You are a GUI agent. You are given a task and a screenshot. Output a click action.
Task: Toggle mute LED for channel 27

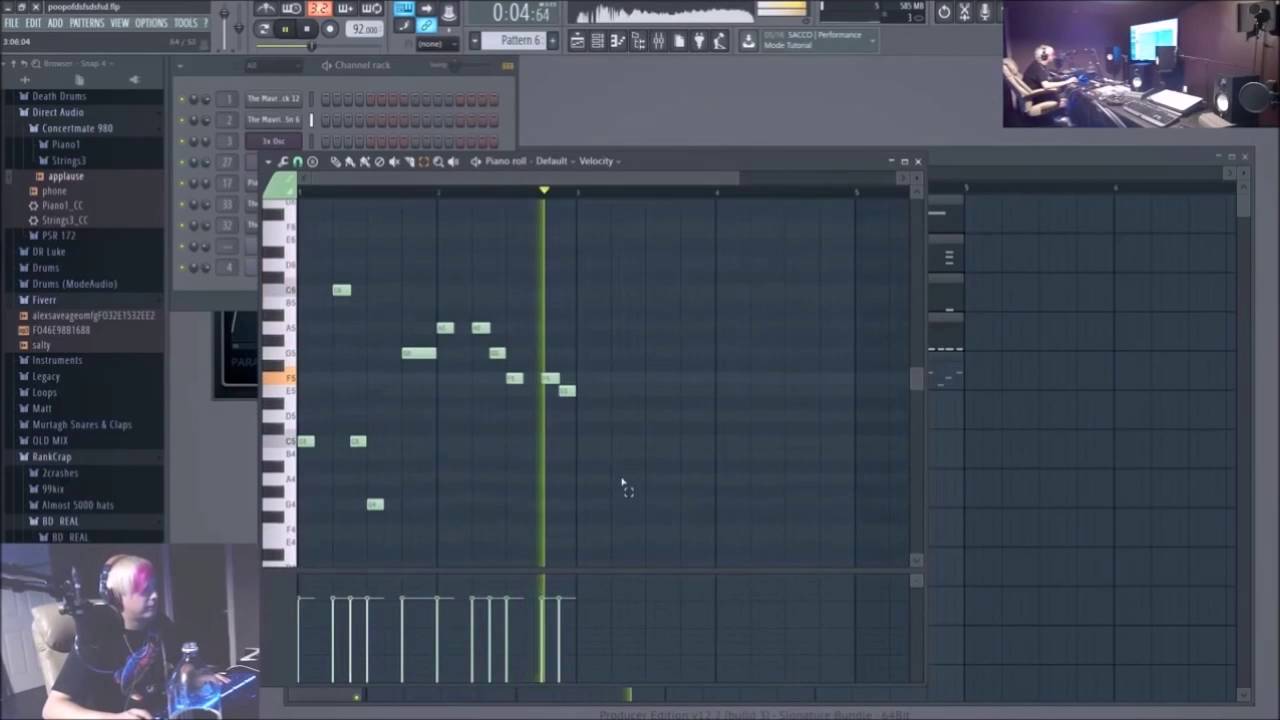pyautogui.click(x=181, y=162)
